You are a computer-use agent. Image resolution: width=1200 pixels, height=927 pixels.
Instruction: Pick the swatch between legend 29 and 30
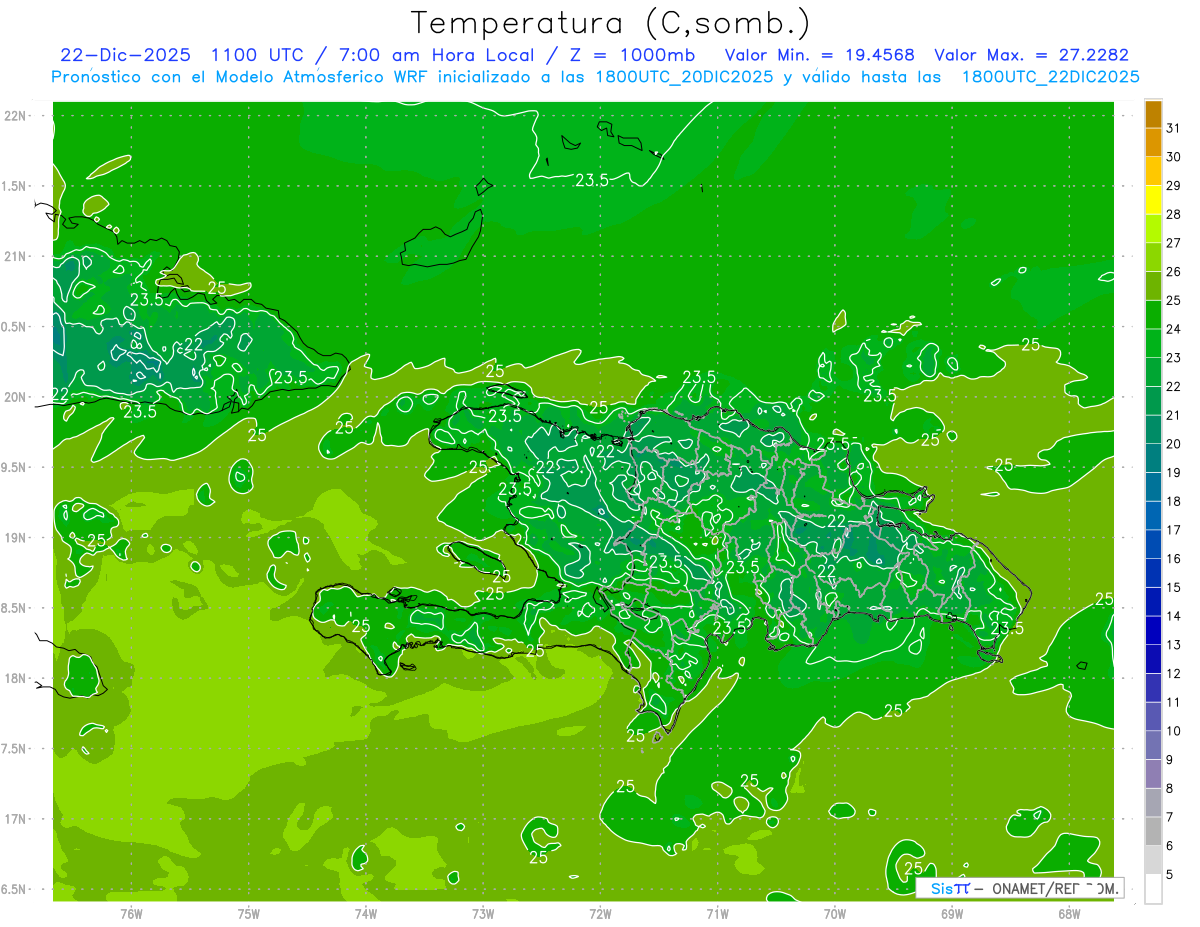pos(1153,171)
